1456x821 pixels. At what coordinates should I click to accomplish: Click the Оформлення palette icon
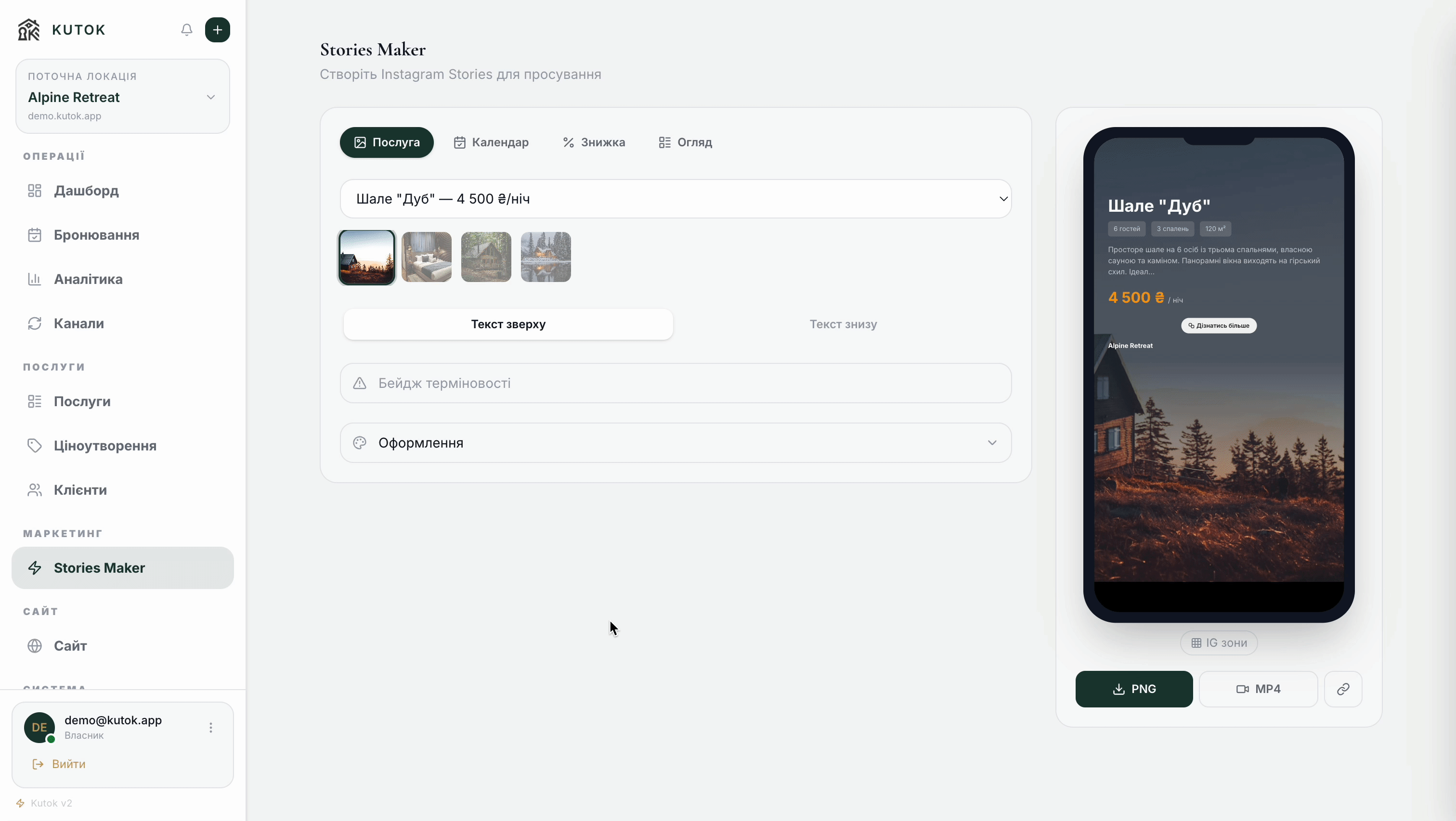point(360,443)
